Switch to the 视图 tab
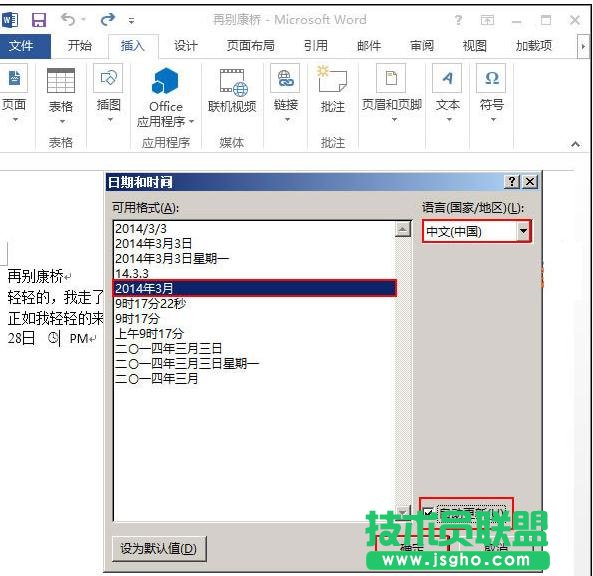This screenshot has height=576, width=593. 474,46
